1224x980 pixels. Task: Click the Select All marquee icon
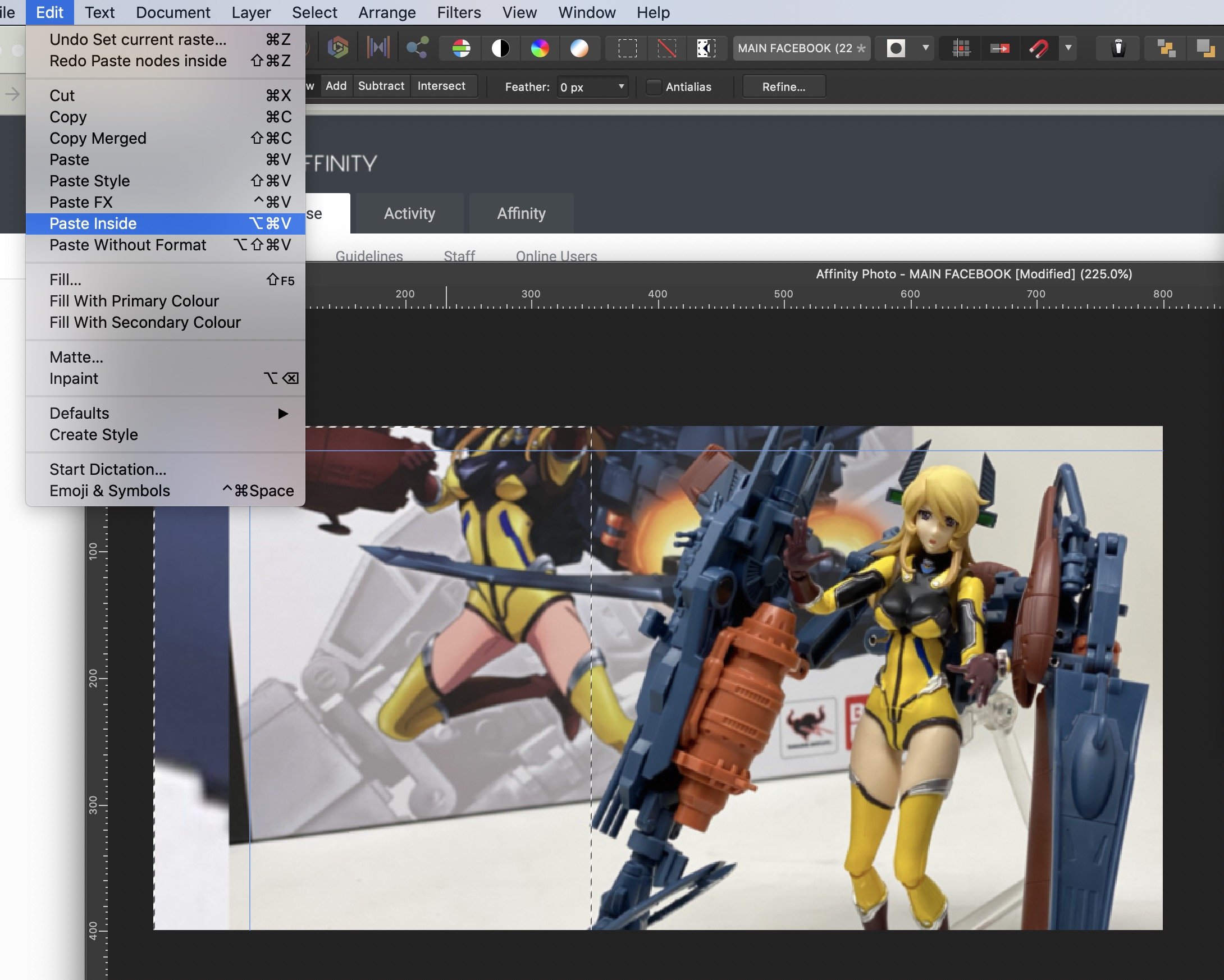627,48
